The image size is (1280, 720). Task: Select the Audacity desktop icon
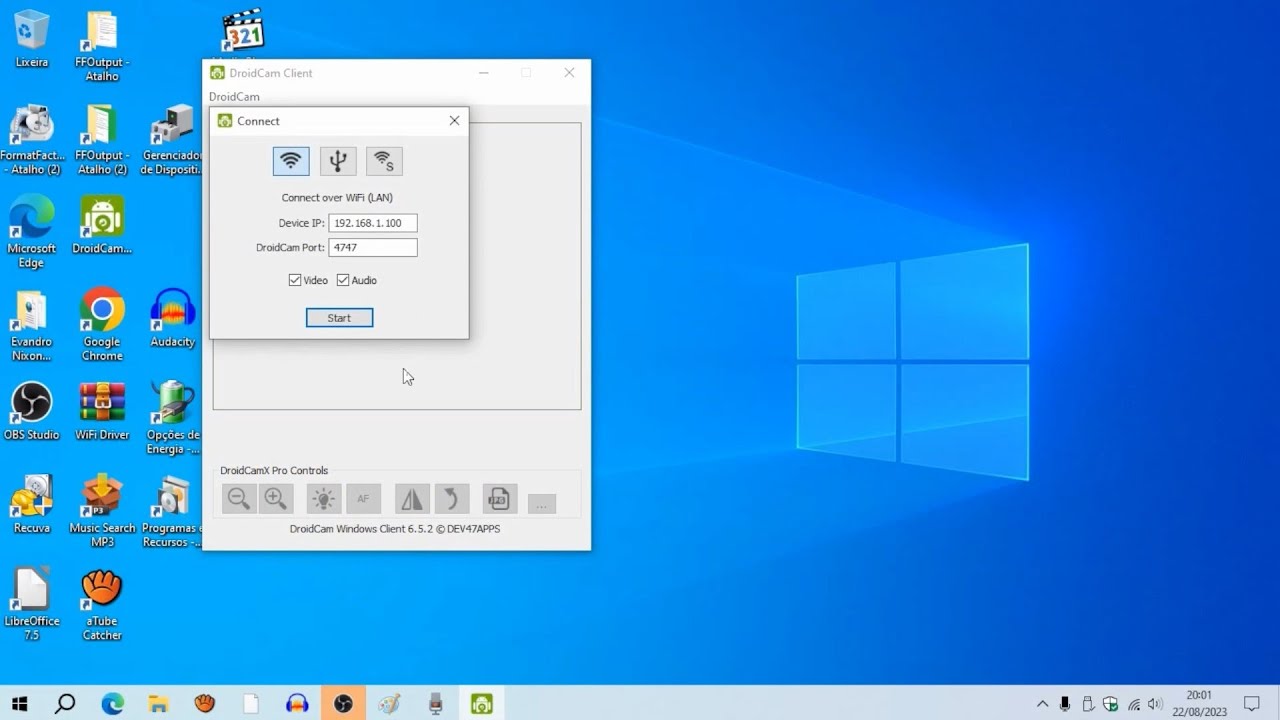tap(172, 318)
